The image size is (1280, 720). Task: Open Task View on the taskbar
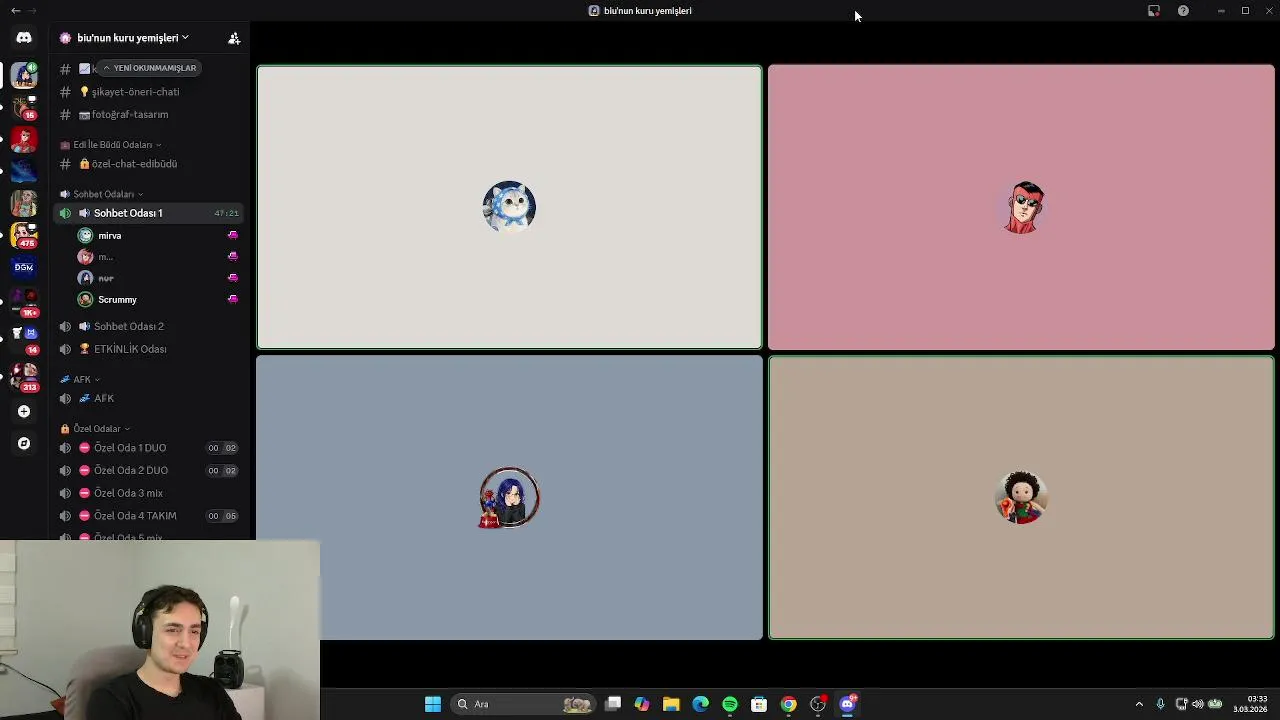(x=613, y=704)
